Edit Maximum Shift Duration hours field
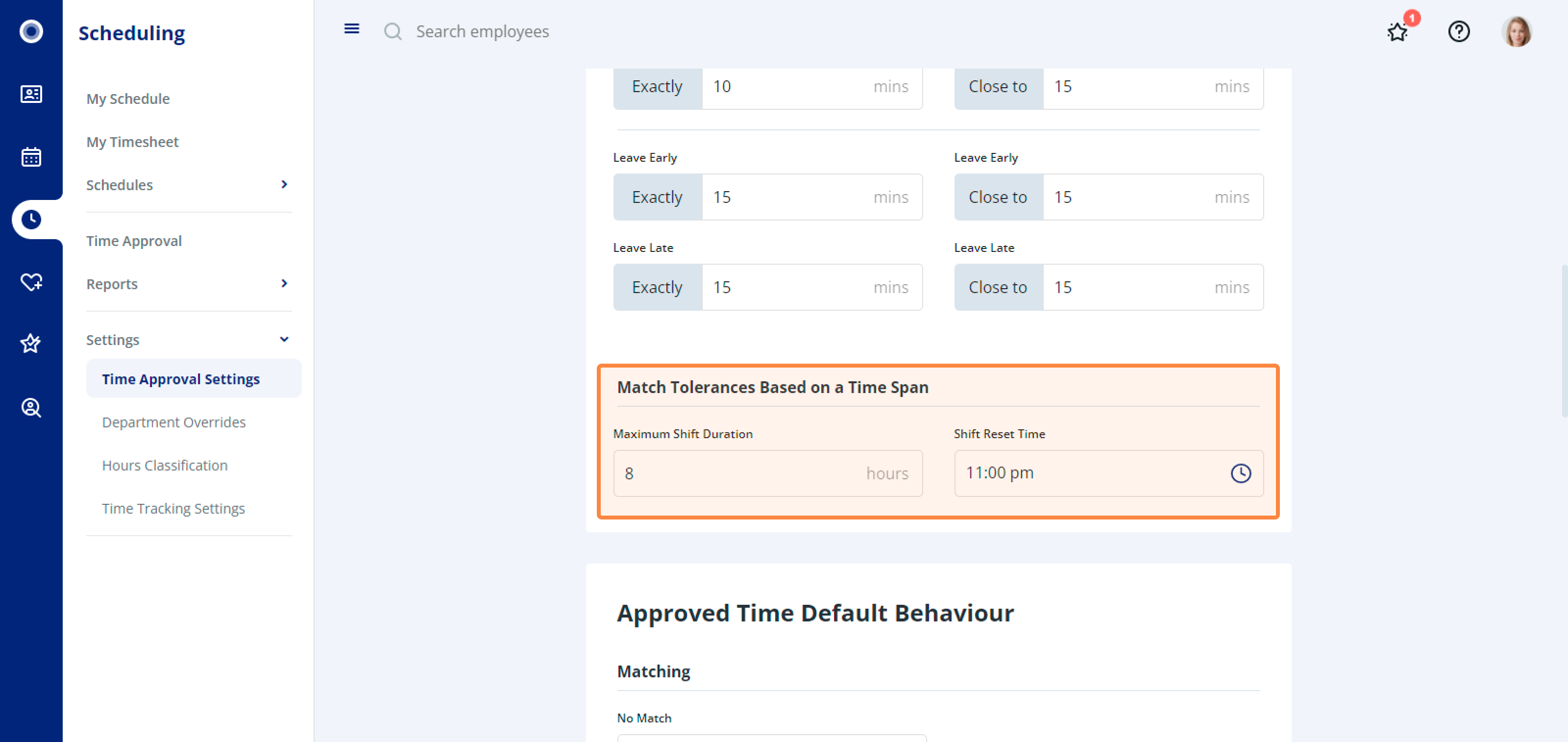The height and width of the screenshot is (742, 1568). click(x=767, y=473)
